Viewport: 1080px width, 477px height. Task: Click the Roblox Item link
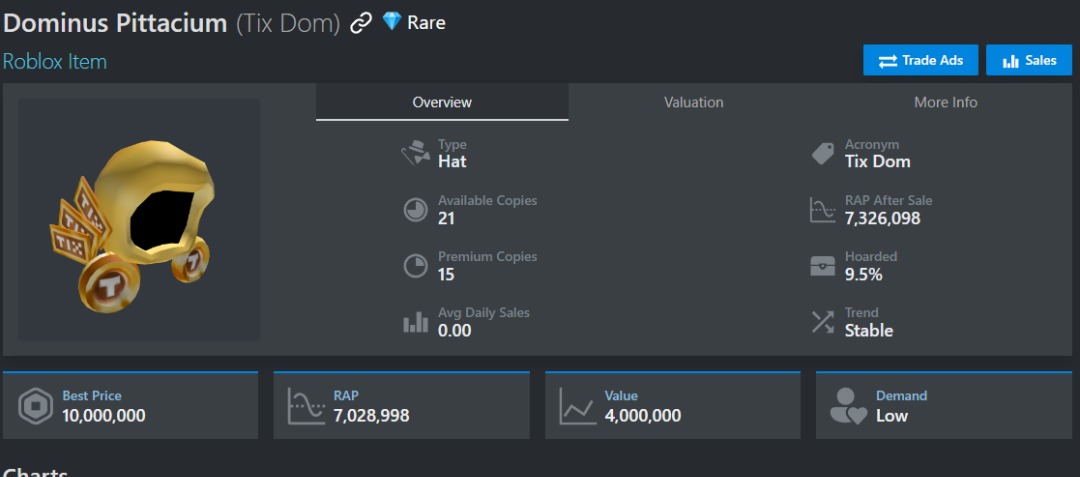(x=55, y=61)
